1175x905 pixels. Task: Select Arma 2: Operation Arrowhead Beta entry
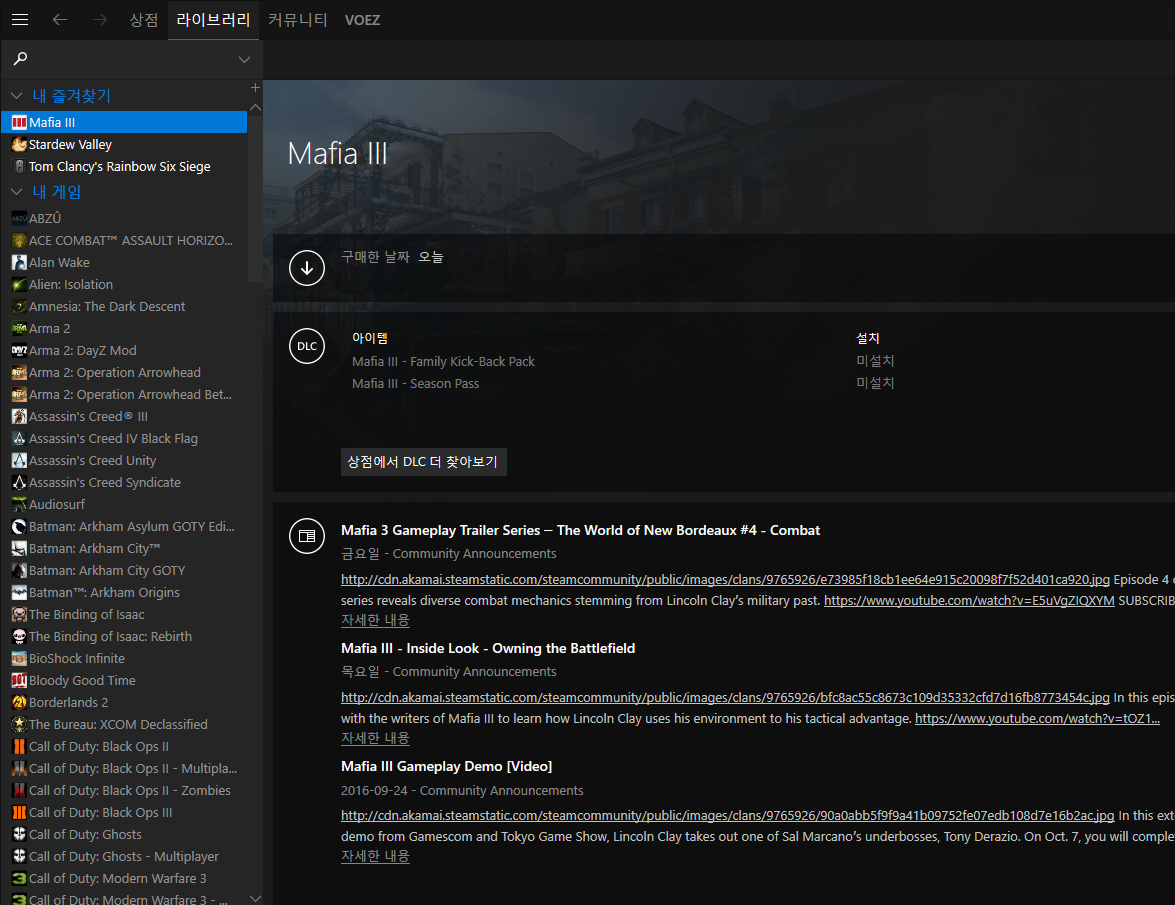click(x=124, y=395)
